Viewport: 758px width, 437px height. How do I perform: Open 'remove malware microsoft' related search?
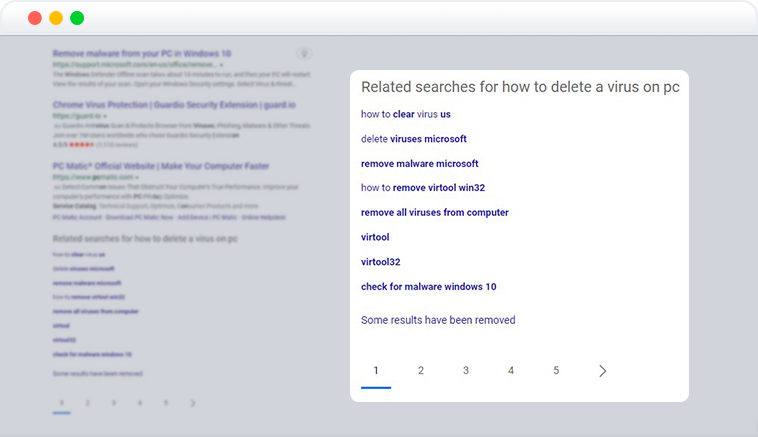420,163
